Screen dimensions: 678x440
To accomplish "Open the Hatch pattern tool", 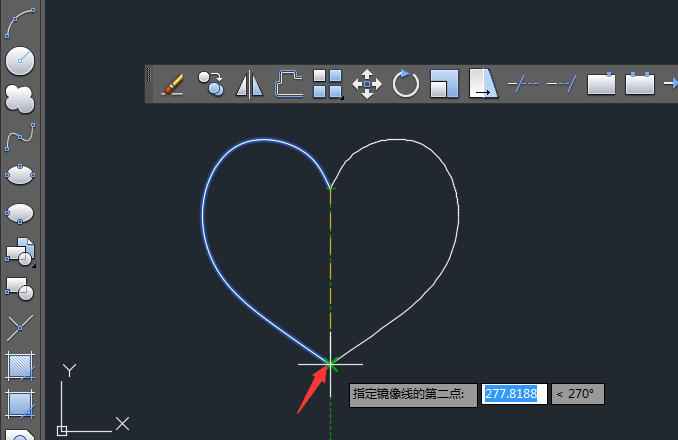I will coord(20,366).
